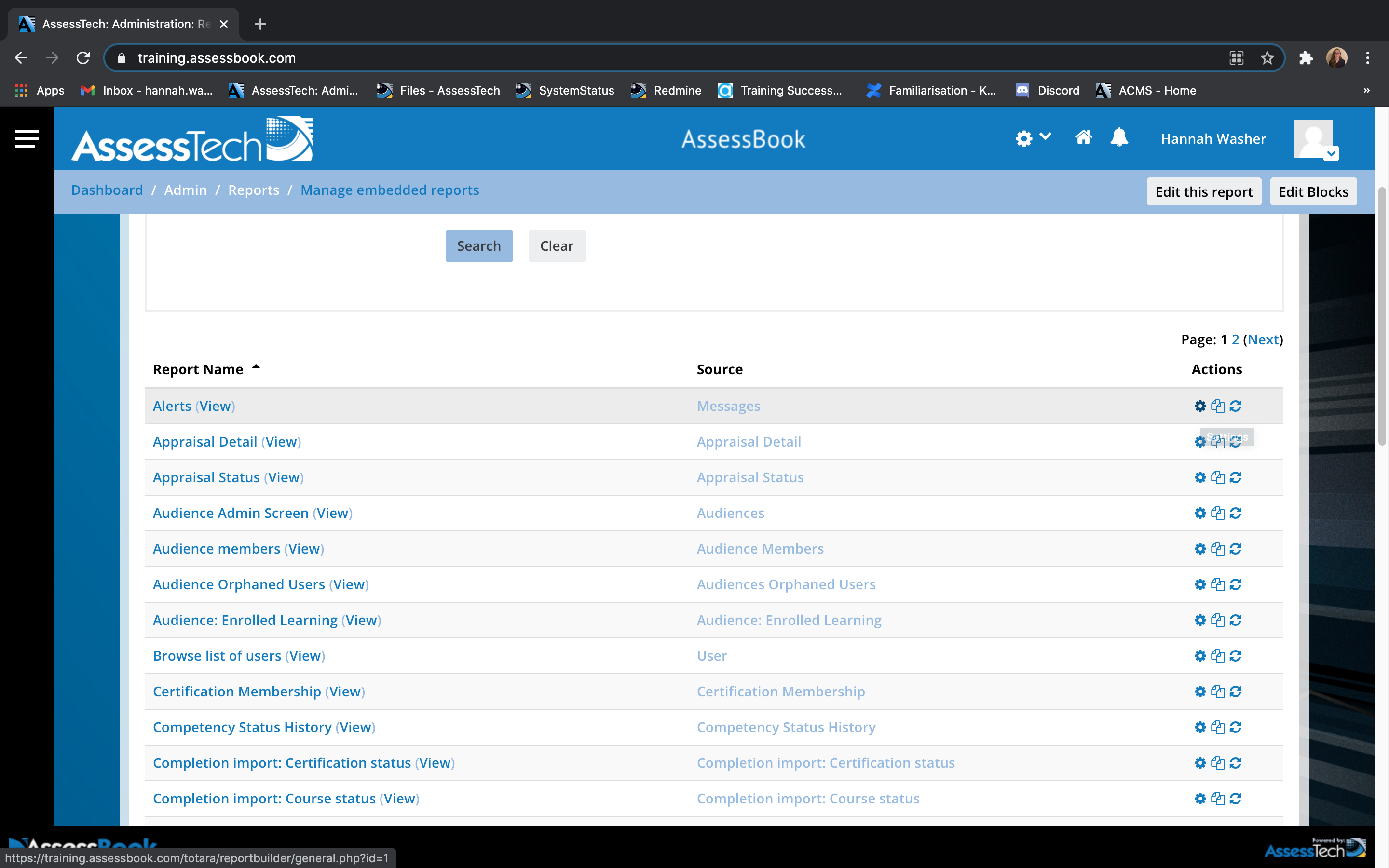View the Appraisal Detail report
1389x868 pixels.
click(x=281, y=441)
